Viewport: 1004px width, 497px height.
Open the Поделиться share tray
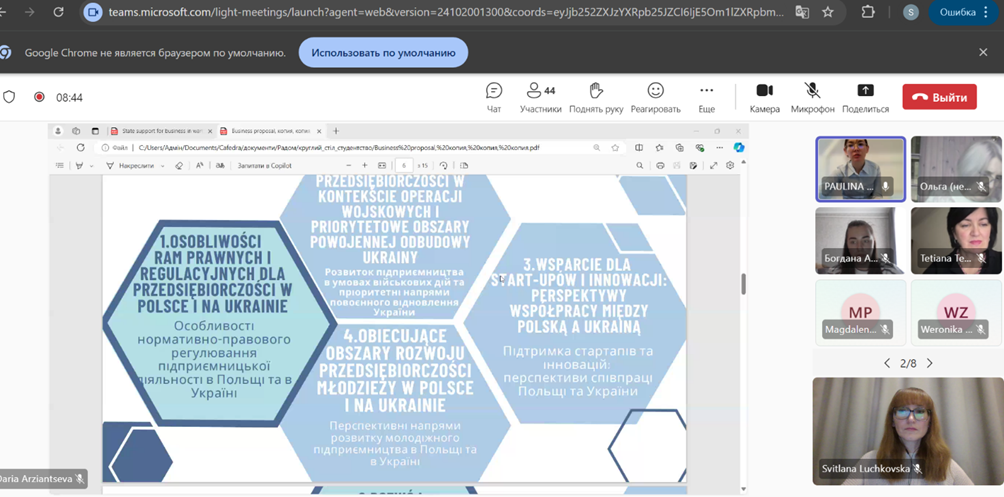865,97
